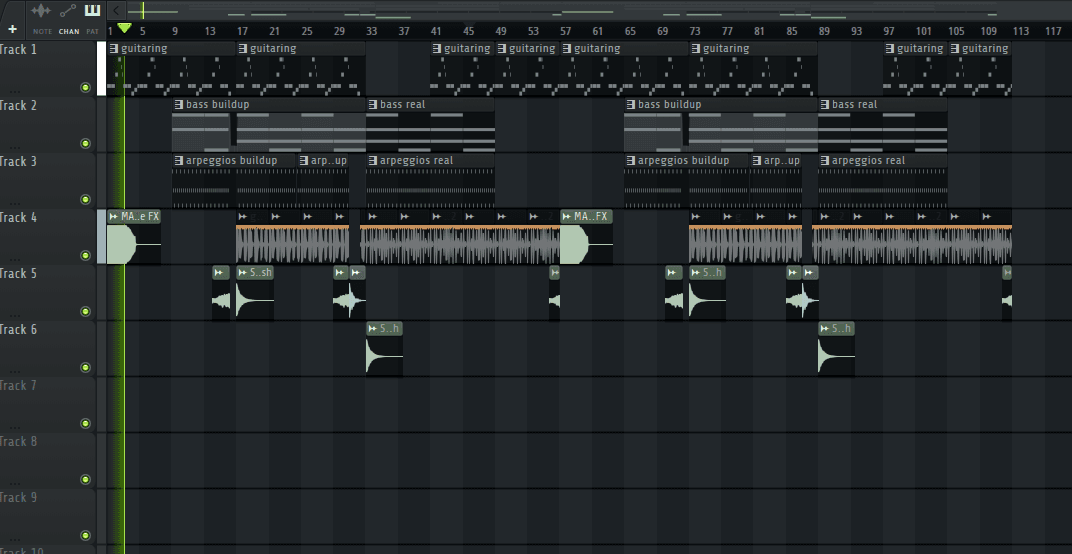Viewport: 1072px width, 554px height.
Task: Click the playlist overview scroll bar at top
Action: point(600,11)
